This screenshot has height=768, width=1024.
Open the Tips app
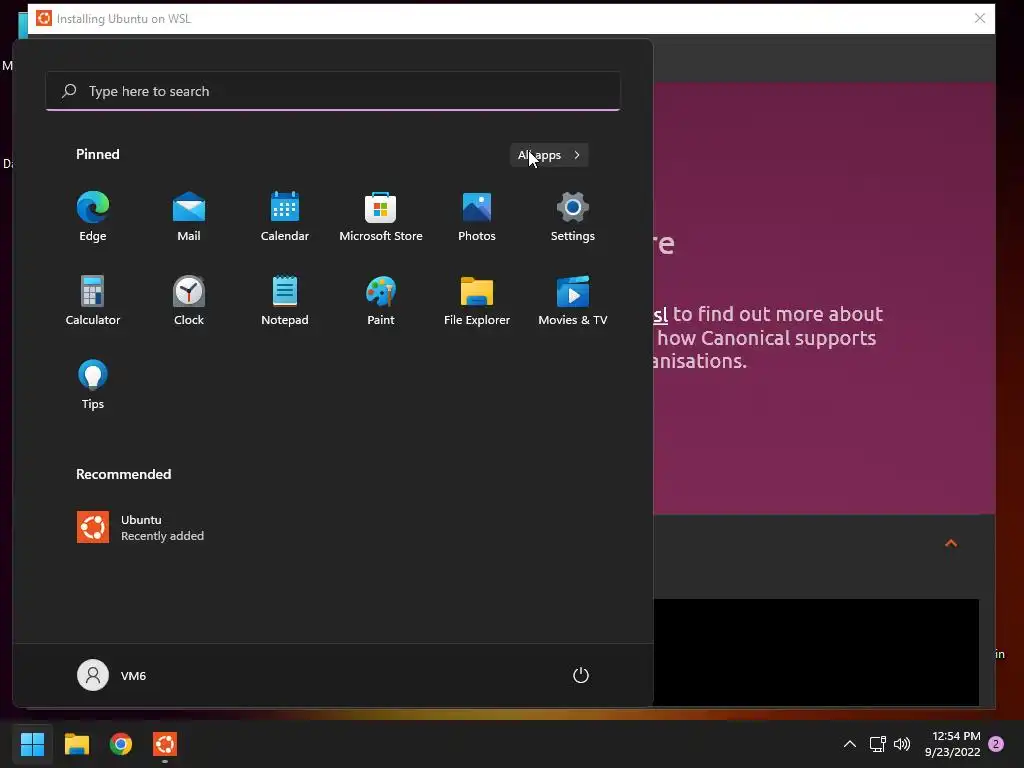[x=93, y=385]
